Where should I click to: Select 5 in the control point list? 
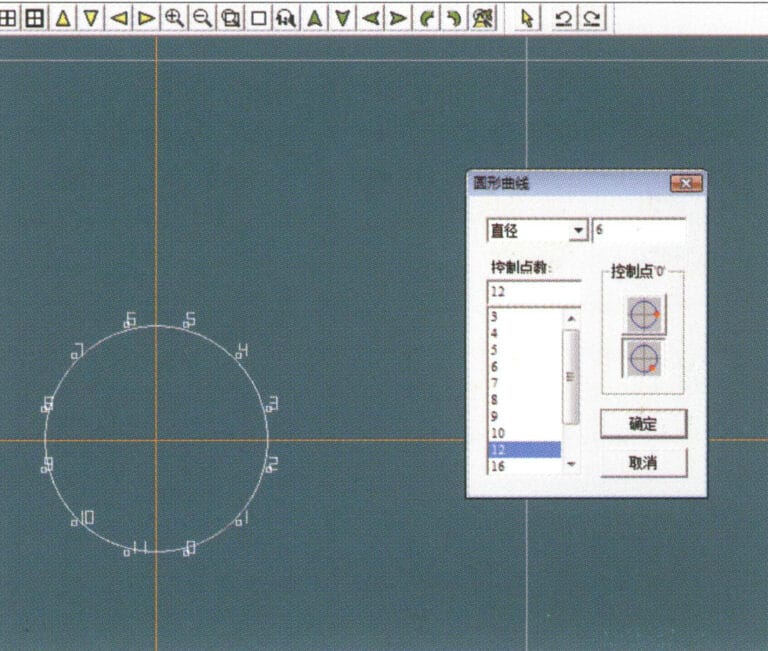coord(525,350)
